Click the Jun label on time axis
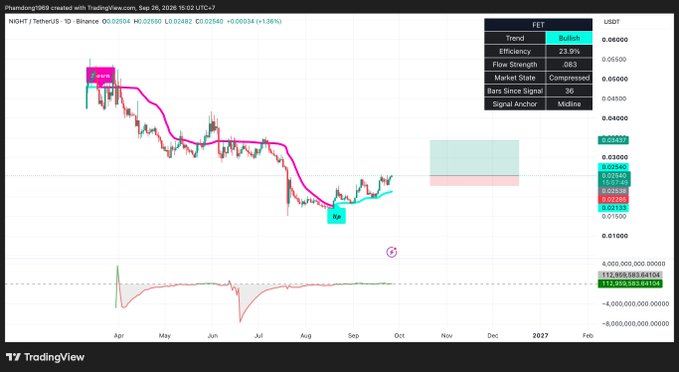The height and width of the screenshot is (372, 679). (212, 336)
